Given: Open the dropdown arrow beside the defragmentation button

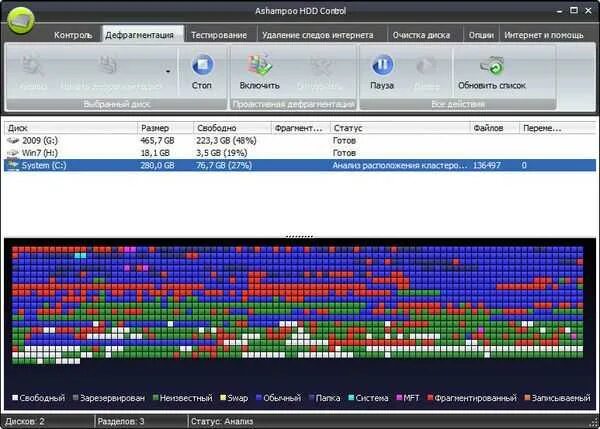Looking at the screenshot, I should [x=168, y=71].
